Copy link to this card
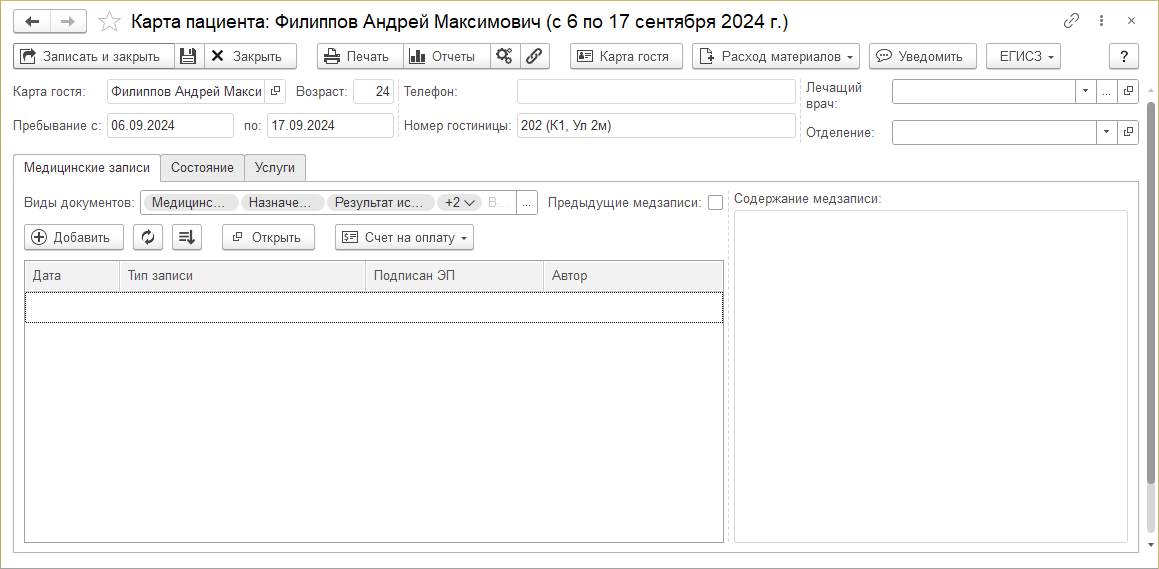Image resolution: width=1159 pixels, height=569 pixels. (x=1071, y=21)
